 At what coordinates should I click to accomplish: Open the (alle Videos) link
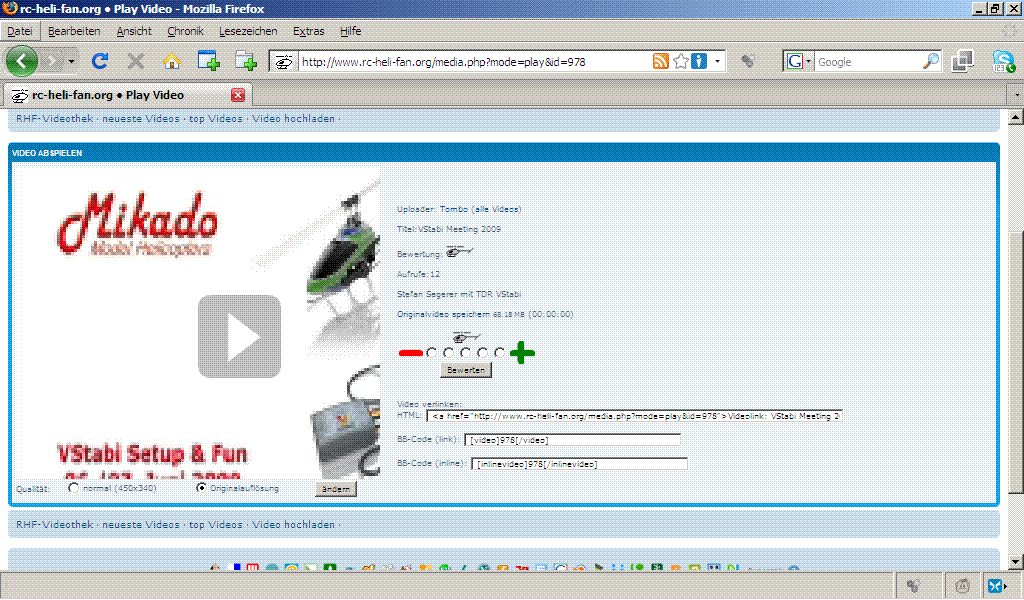click(x=496, y=210)
